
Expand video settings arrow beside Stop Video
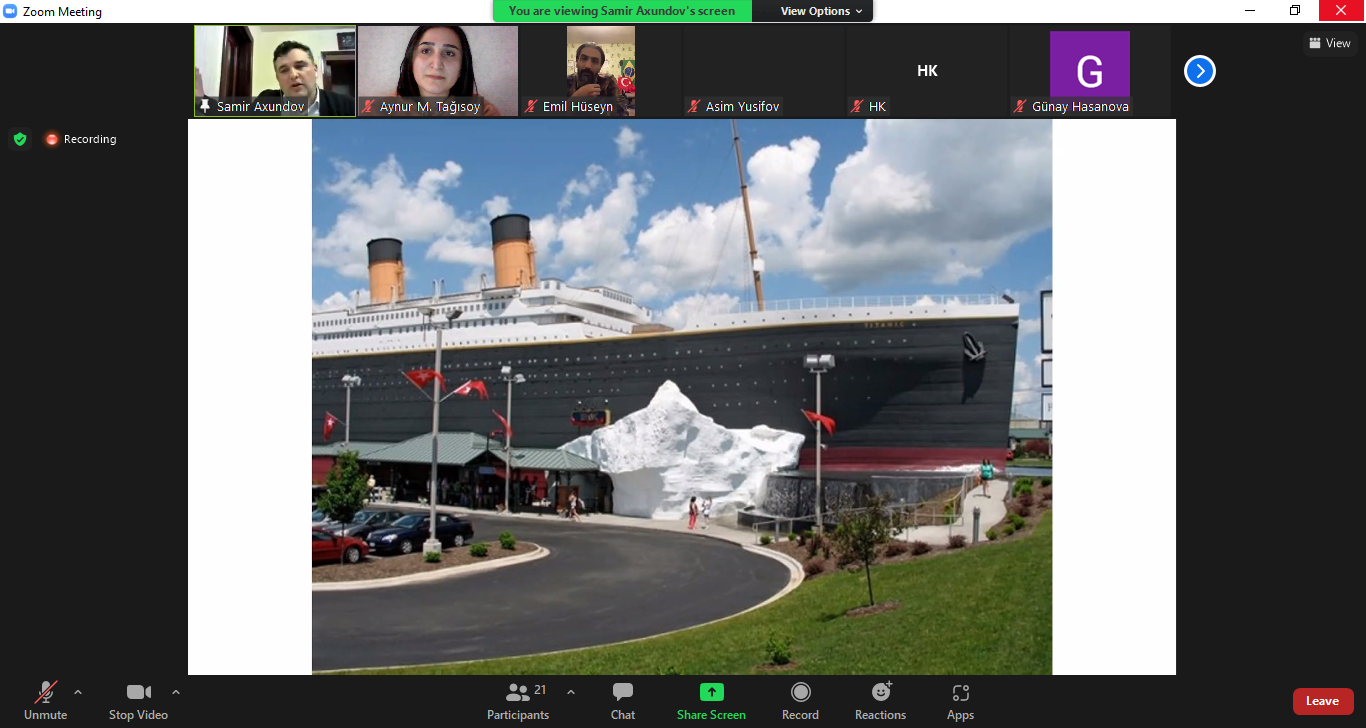click(x=176, y=692)
